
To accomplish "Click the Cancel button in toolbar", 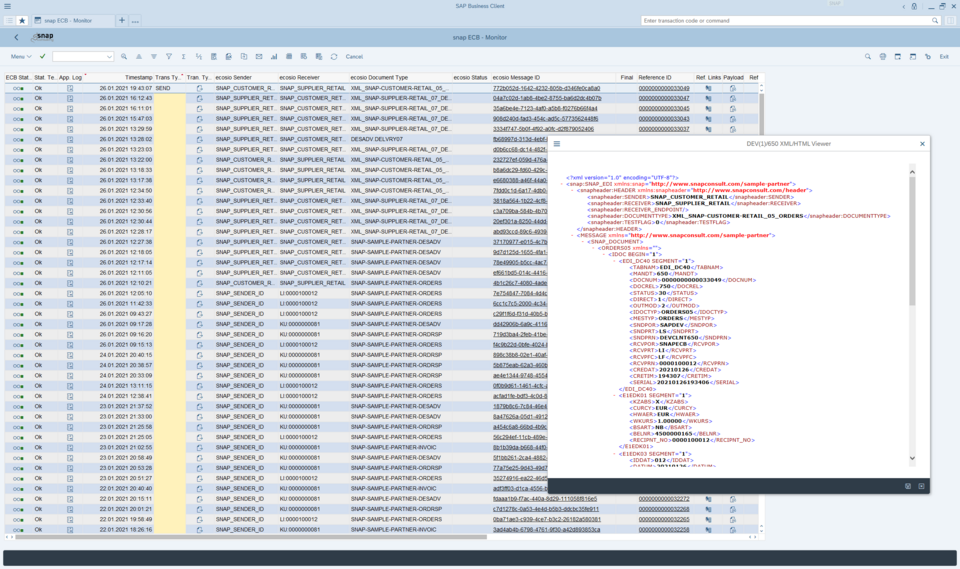I will pyautogui.click(x=354, y=56).
